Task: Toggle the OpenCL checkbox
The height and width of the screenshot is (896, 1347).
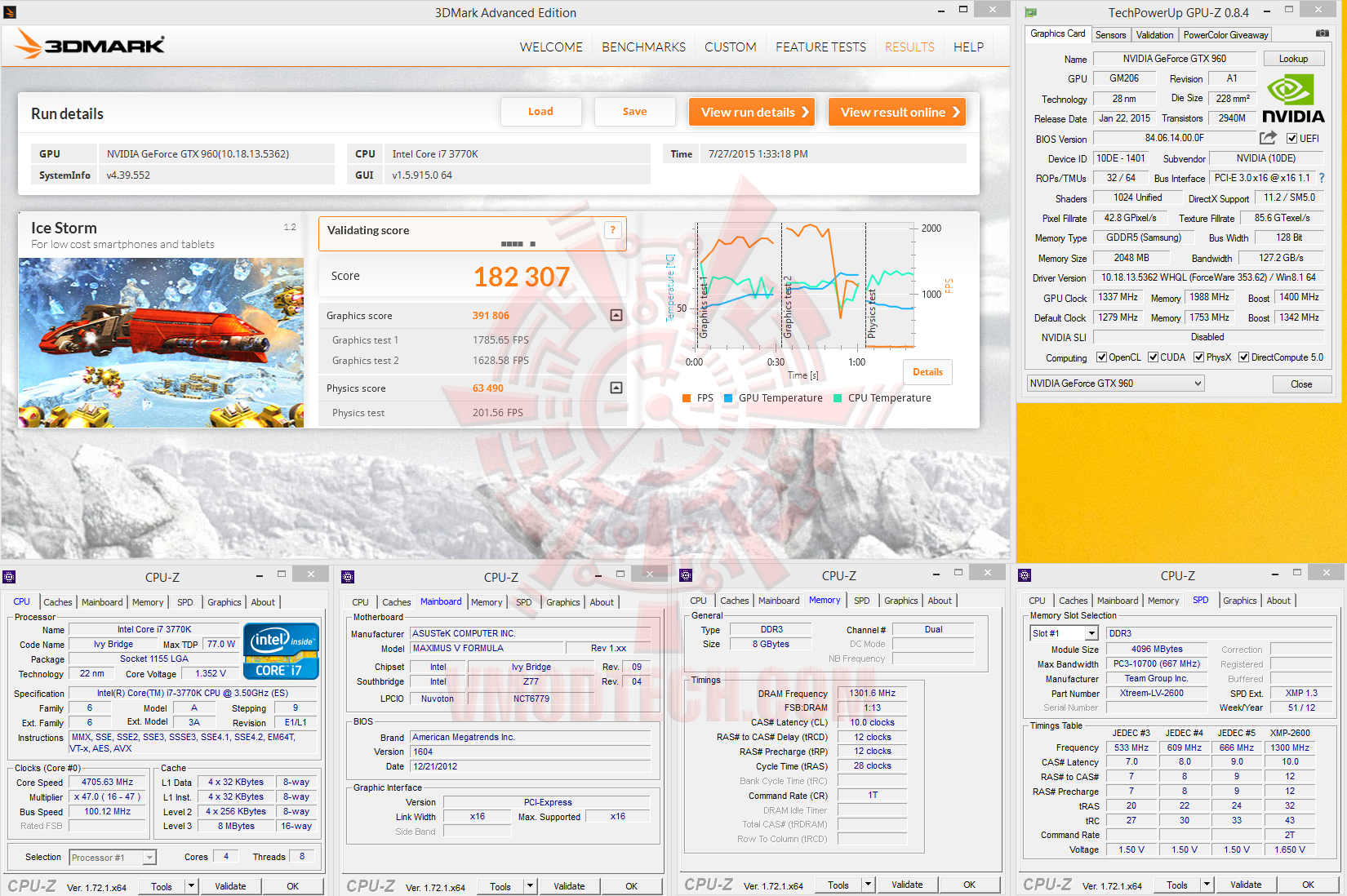Action: 1102,357
